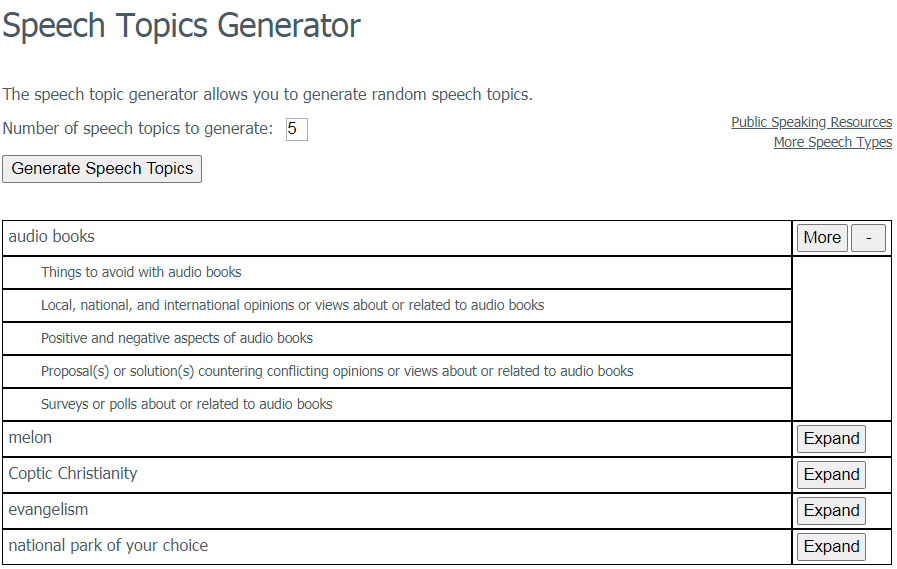Open the More Speech Types link
897x569 pixels.
tap(832, 142)
